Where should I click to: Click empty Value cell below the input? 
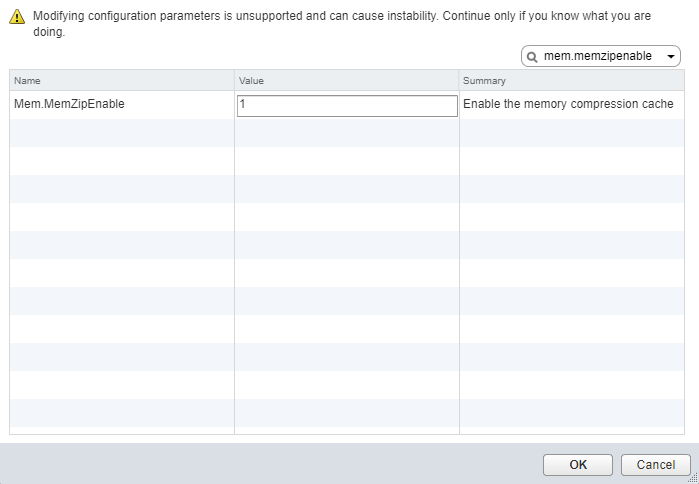point(346,133)
